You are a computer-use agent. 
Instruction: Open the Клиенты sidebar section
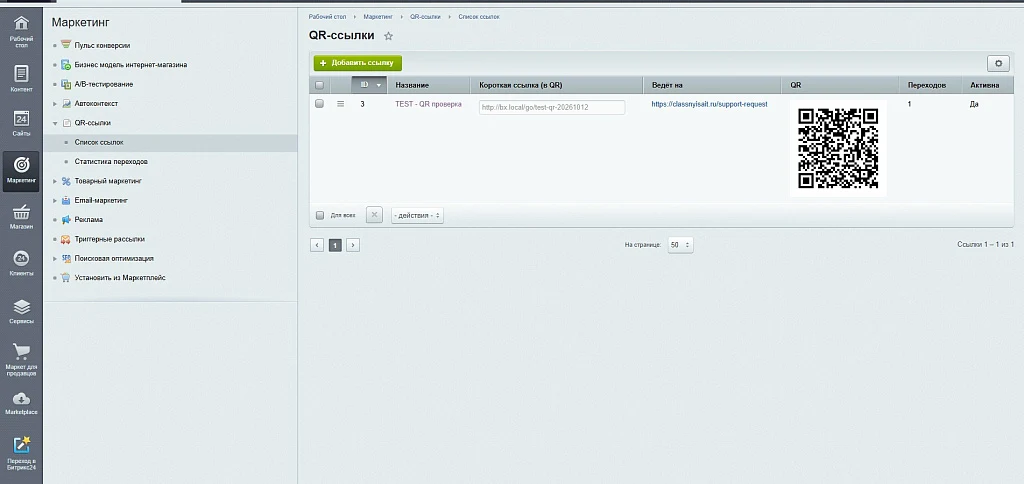tap(21, 264)
